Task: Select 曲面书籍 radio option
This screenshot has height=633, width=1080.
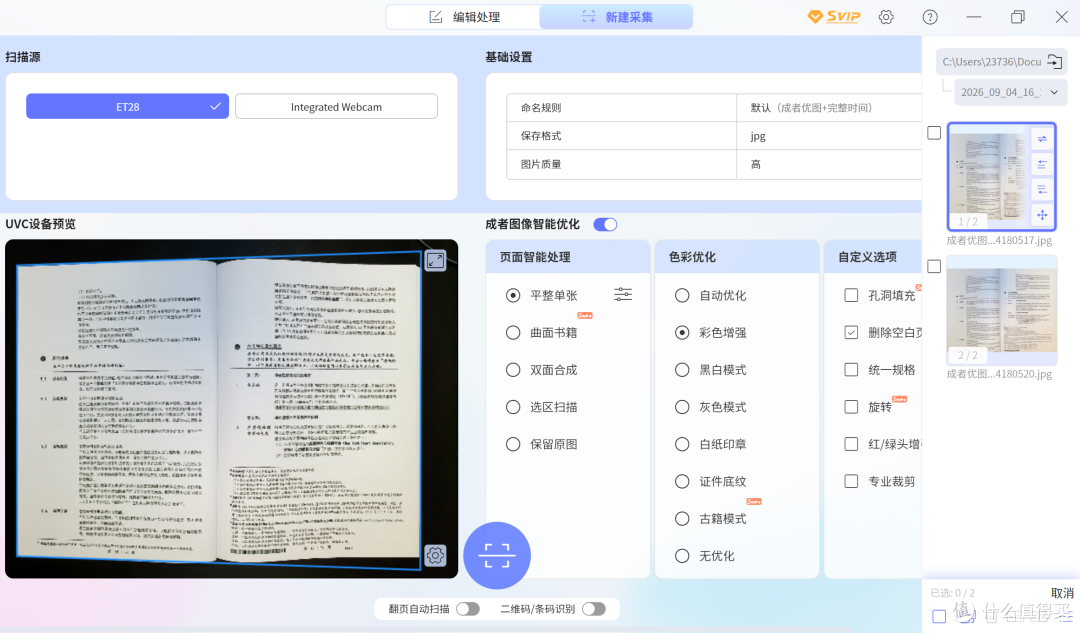Action: click(x=513, y=333)
